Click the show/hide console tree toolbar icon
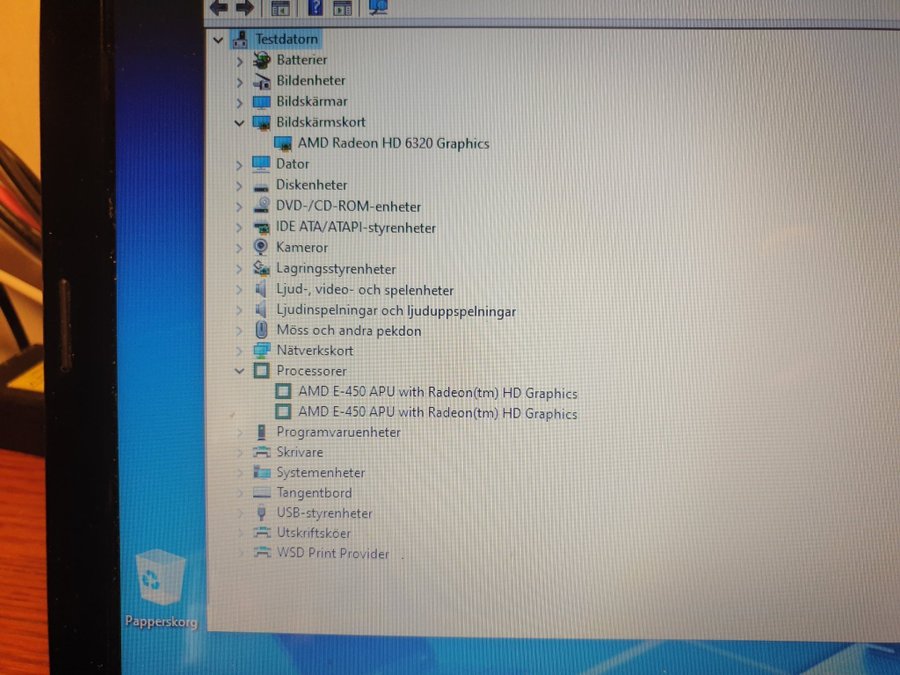Image resolution: width=900 pixels, height=675 pixels. point(280,8)
